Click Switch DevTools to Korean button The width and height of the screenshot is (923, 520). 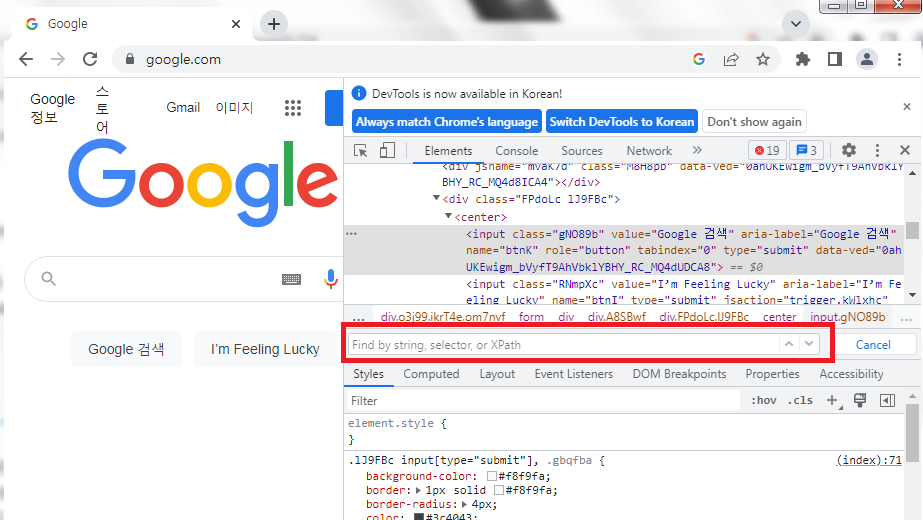coord(622,122)
